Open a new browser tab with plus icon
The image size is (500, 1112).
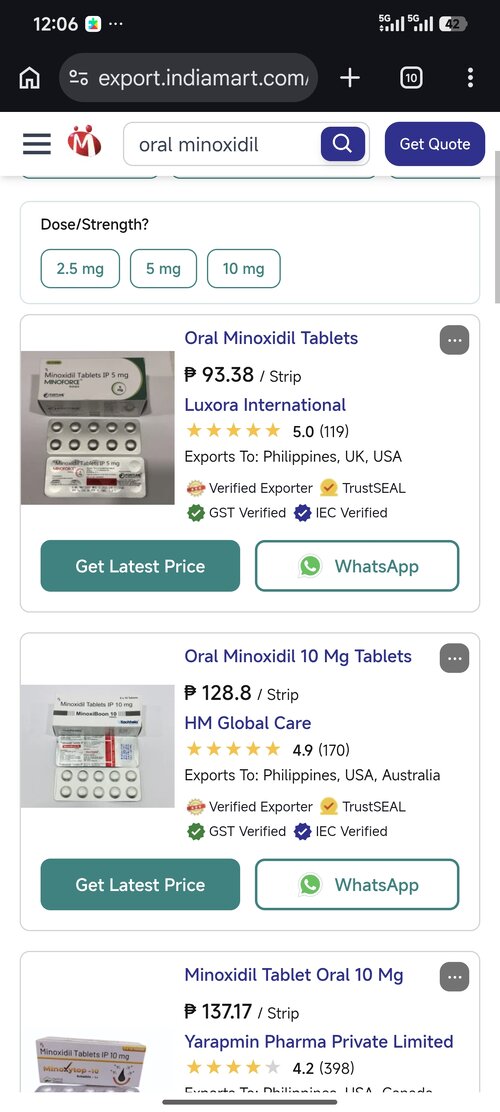pyautogui.click(x=350, y=78)
